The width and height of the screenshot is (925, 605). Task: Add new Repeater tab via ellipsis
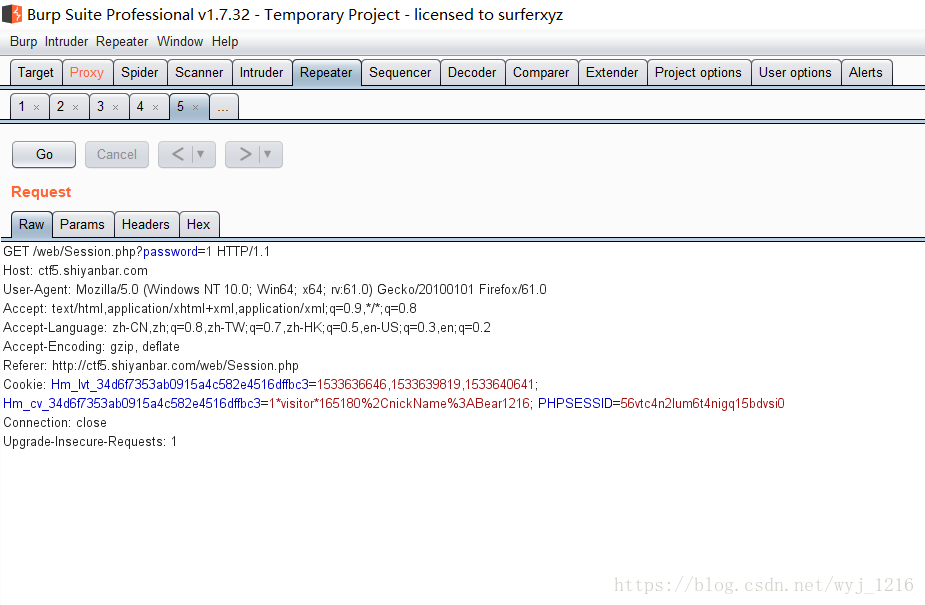click(223, 107)
